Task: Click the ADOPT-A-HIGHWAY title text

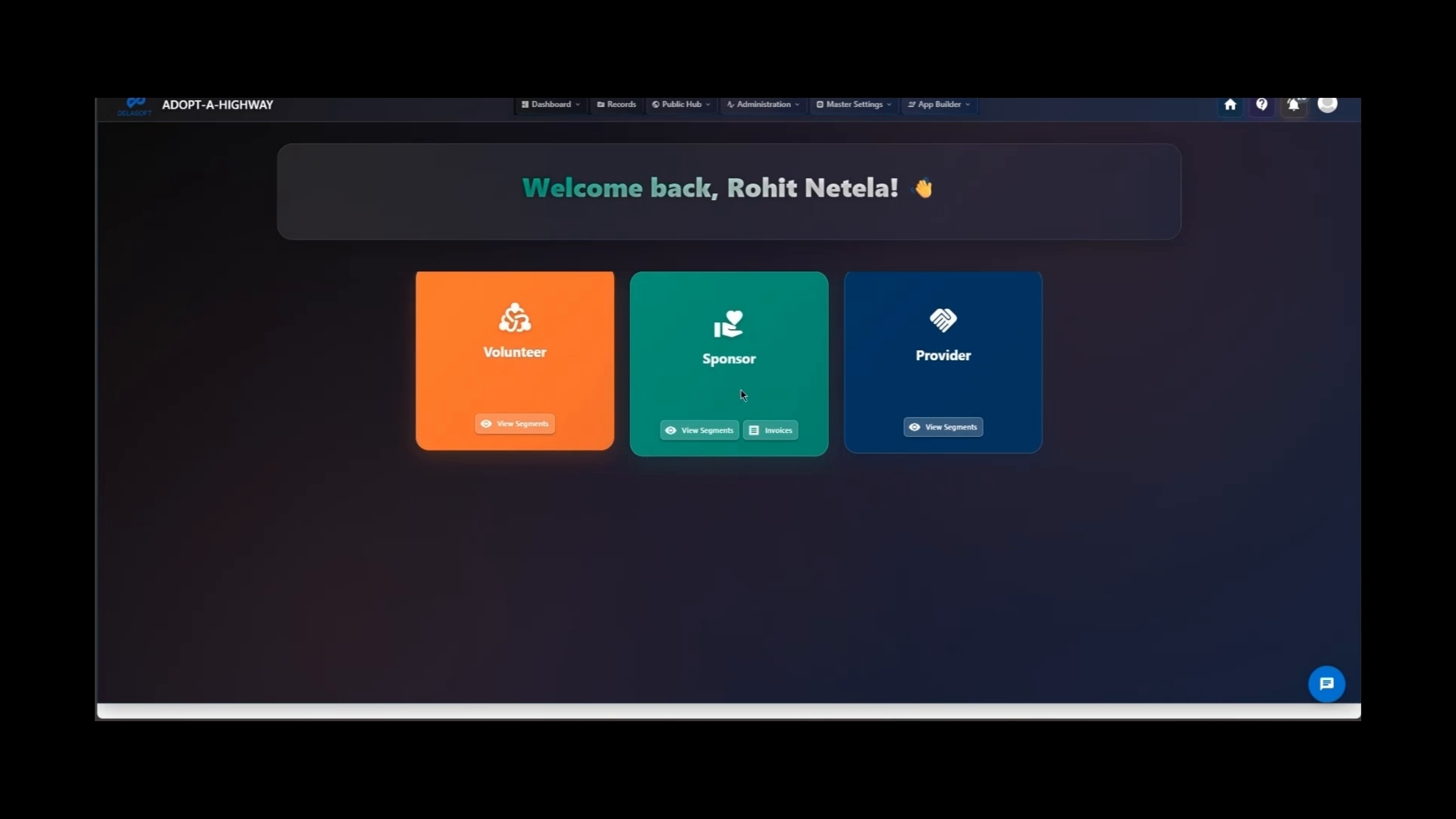Action: coord(218,105)
